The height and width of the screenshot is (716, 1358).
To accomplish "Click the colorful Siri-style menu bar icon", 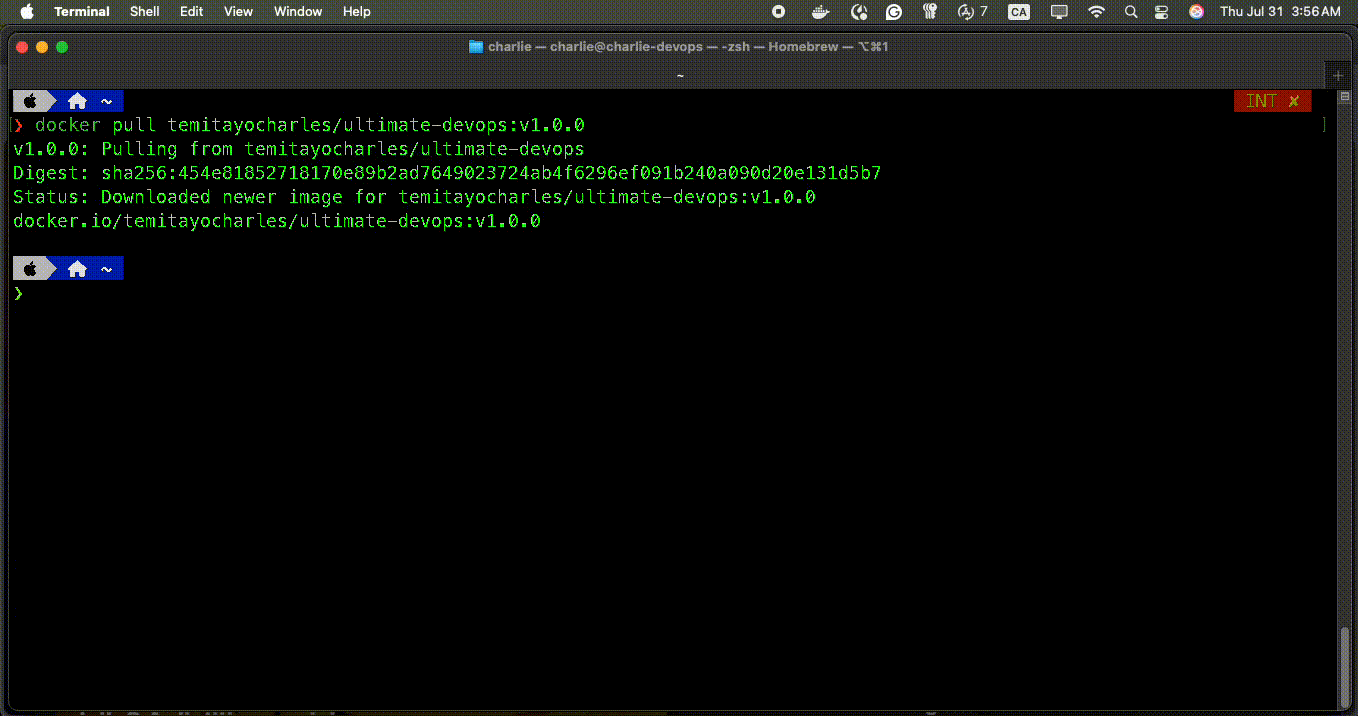I will point(1196,12).
